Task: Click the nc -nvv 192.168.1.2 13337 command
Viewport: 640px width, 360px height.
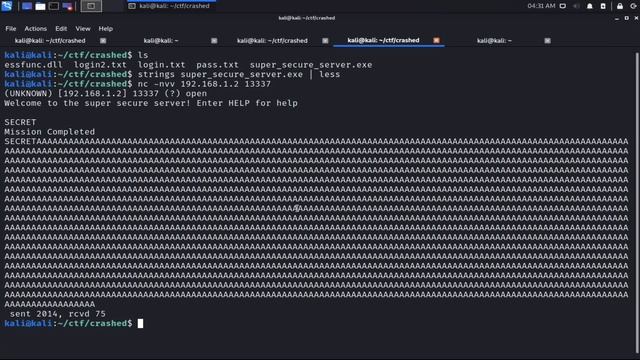Action: (x=204, y=84)
